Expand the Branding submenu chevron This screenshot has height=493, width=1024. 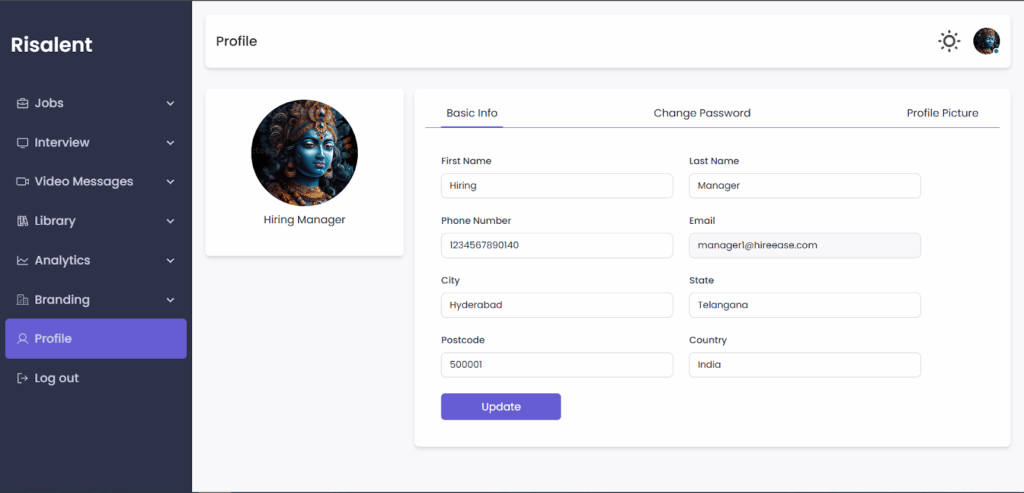point(170,300)
